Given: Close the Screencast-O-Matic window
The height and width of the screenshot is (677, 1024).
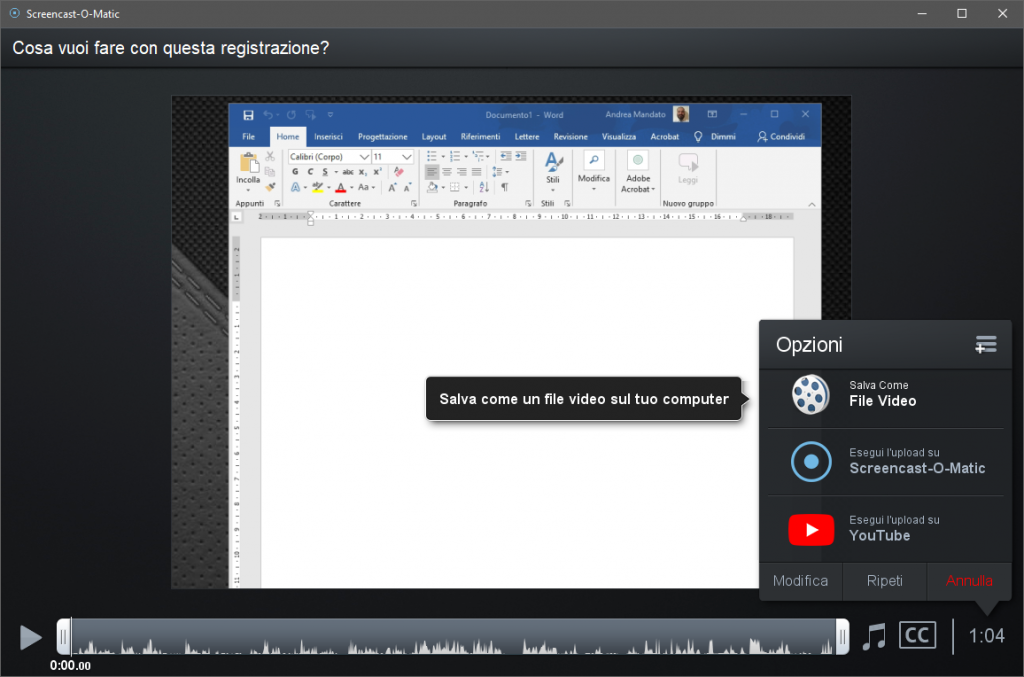Looking at the screenshot, I should [x=1002, y=14].
